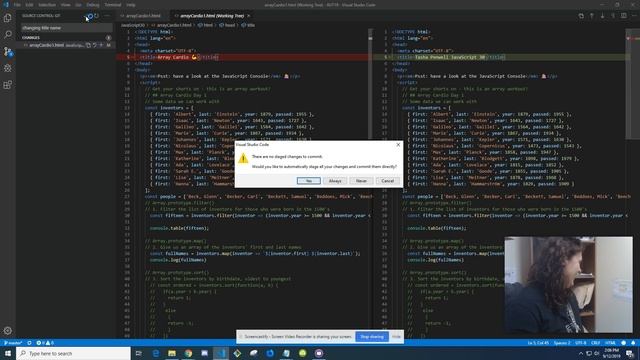Open the Explorer view in activity bar
Viewport: 640px width, 360px height.
(x=8, y=18)
